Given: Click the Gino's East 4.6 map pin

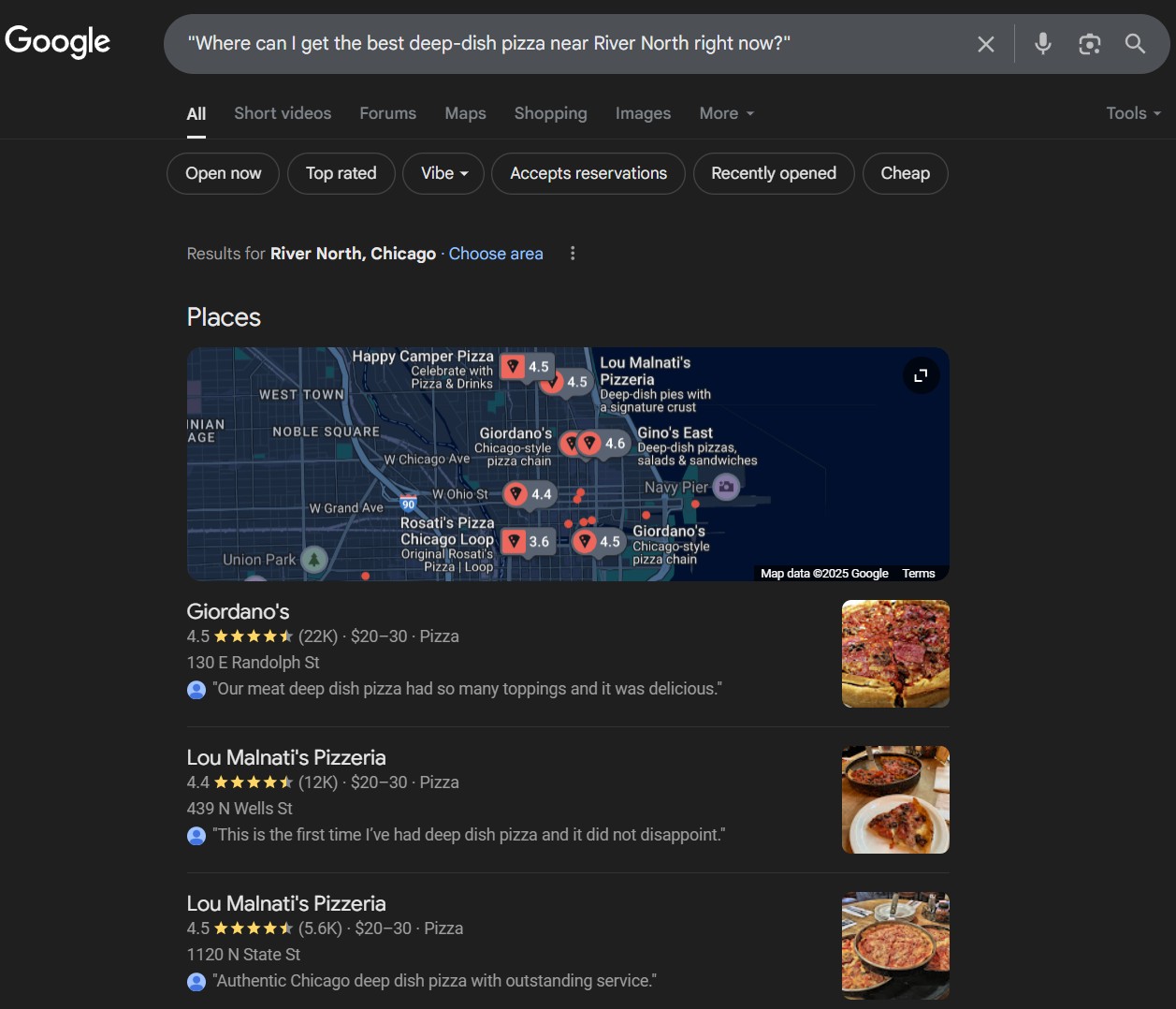Looking at the screenshot, I should click(x=603, y=443).
